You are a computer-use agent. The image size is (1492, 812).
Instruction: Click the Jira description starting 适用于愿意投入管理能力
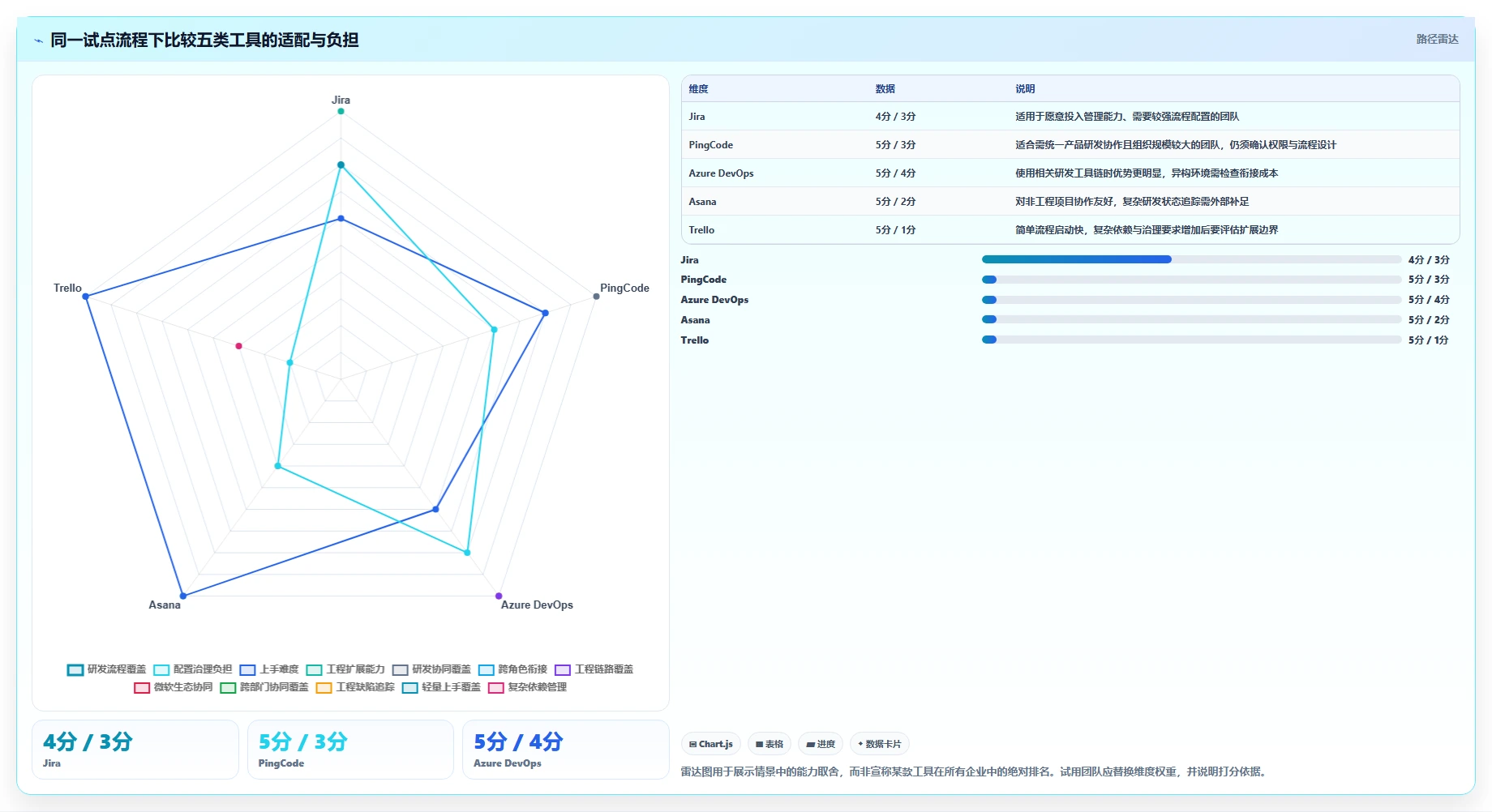(1127, 117)
